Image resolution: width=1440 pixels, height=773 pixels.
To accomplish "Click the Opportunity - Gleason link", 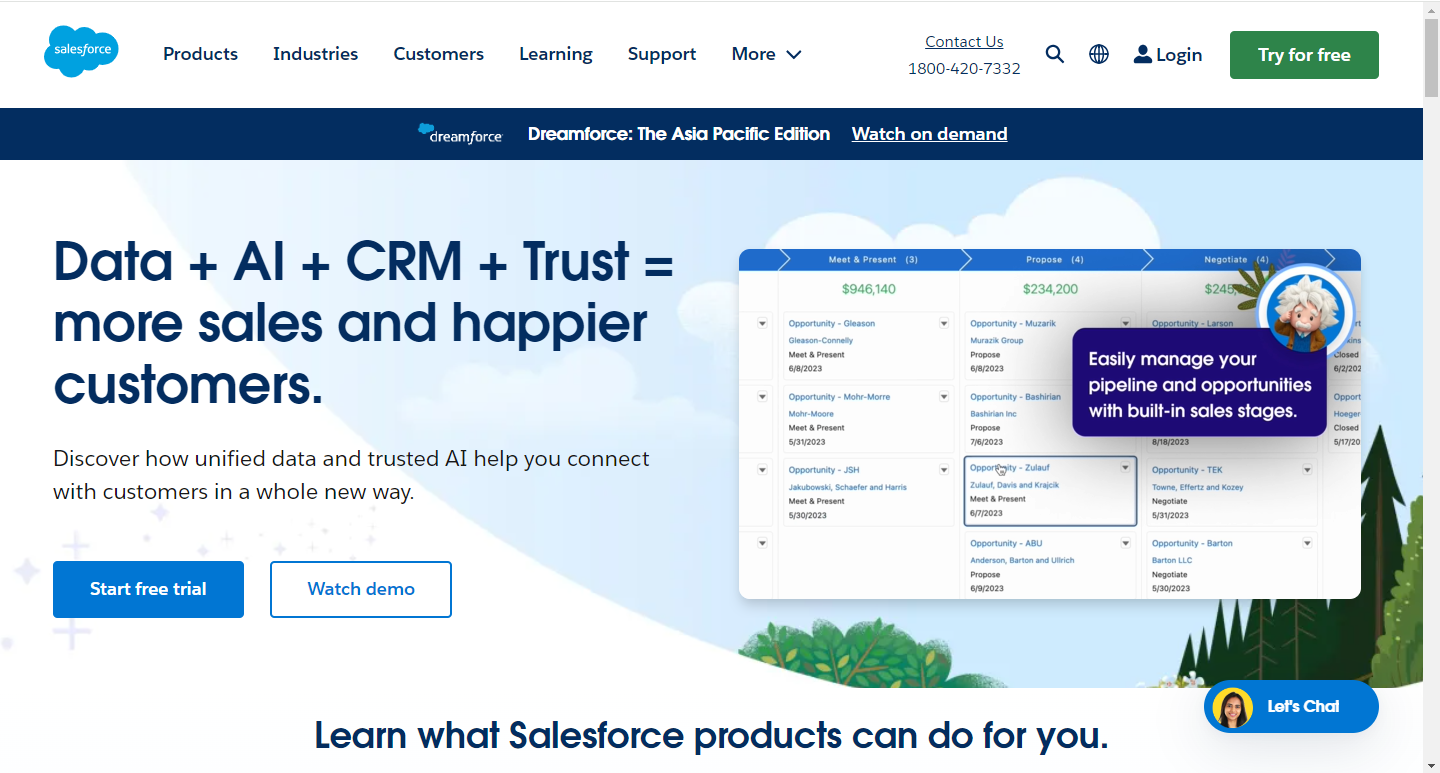I will coord(831,323).
